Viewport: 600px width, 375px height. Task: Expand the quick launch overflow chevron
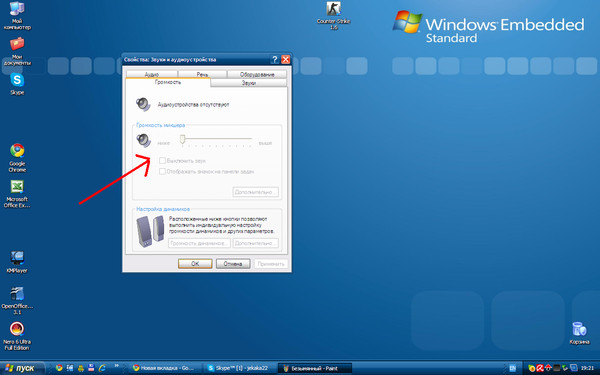point(116,365)
